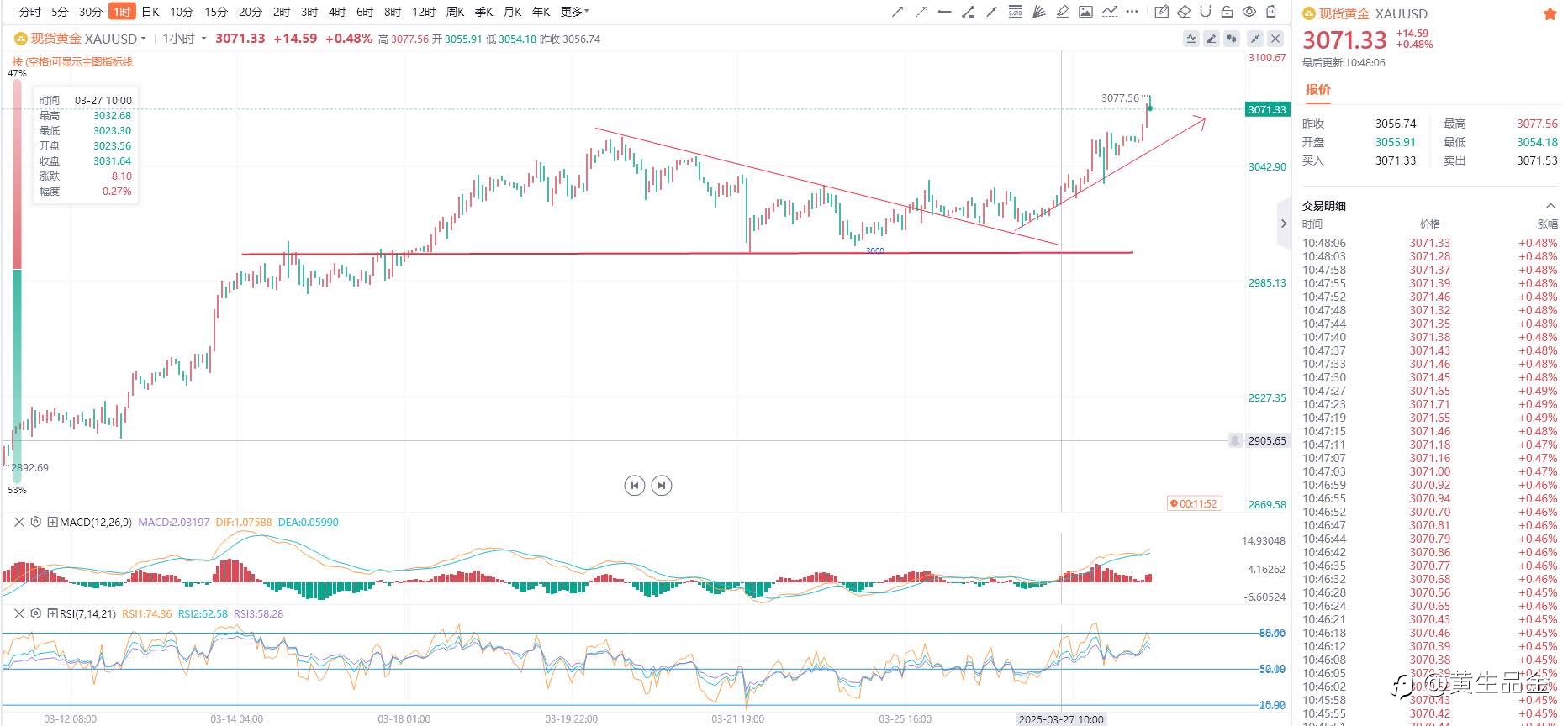Click the 昨收 value 3056.74 in quotes

1396,124
